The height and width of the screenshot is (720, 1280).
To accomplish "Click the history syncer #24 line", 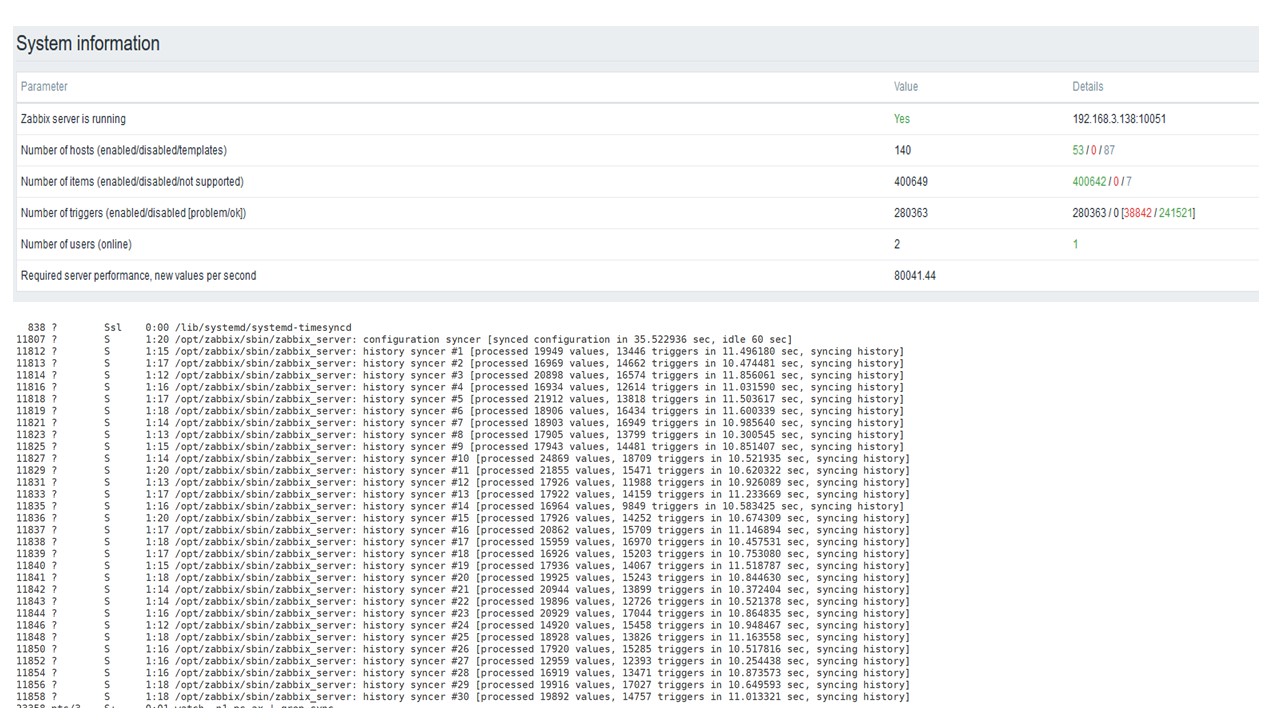I will (x=463, y=626).
